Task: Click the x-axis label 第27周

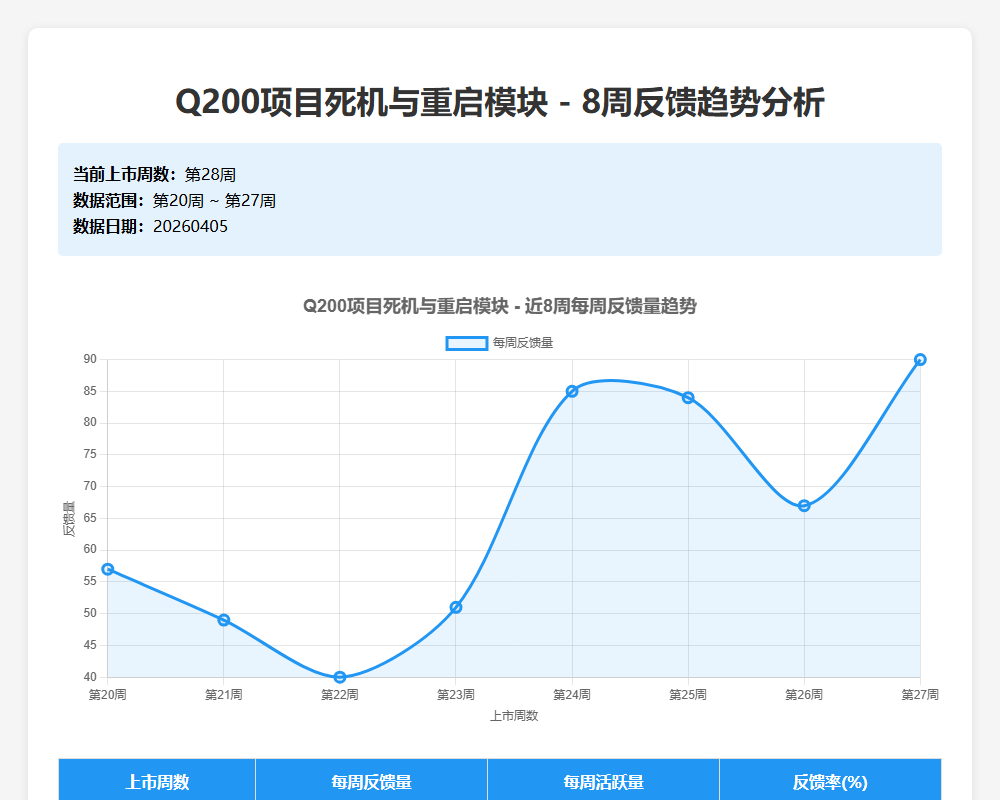Action: pyautogui.click(x=920, y=695)
